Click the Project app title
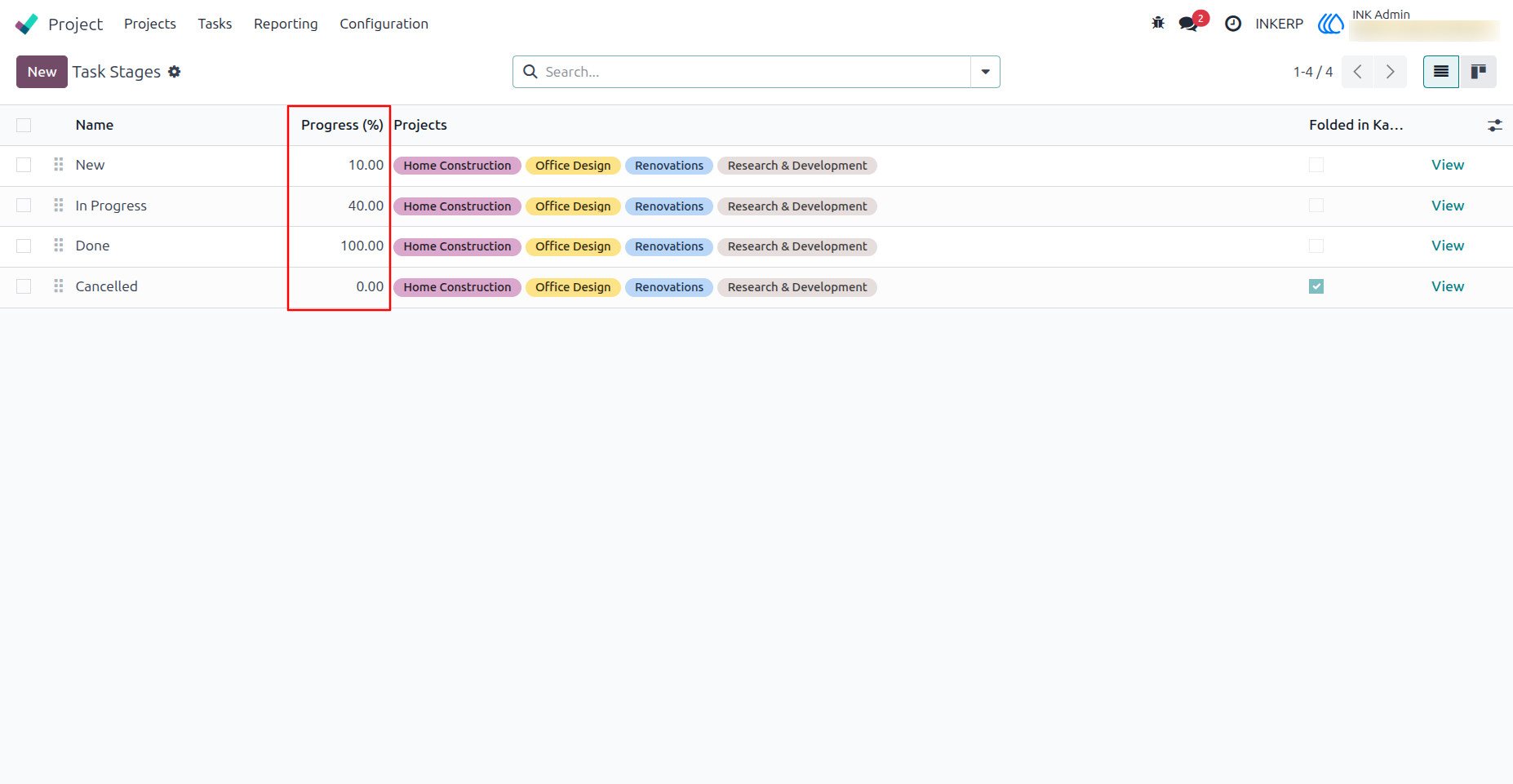The width and height of the screenshot is (1513, 784). pos(75,24)
